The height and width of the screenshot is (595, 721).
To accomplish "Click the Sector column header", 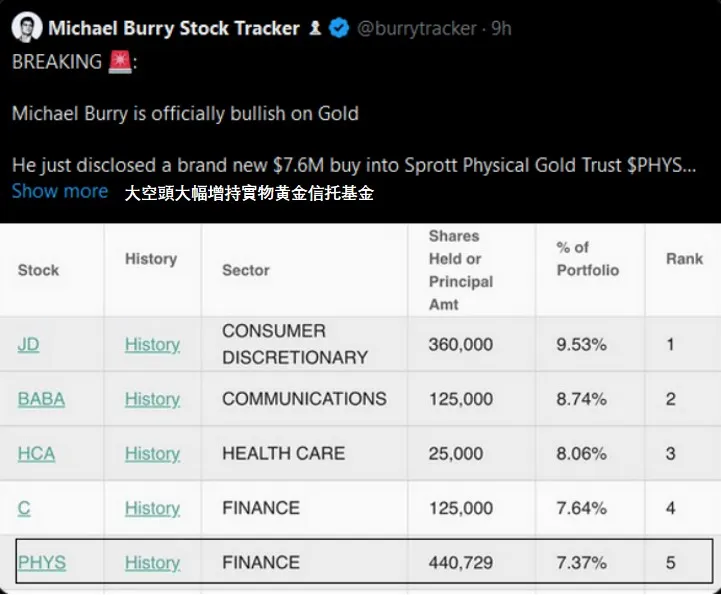I will coord(246,270).
